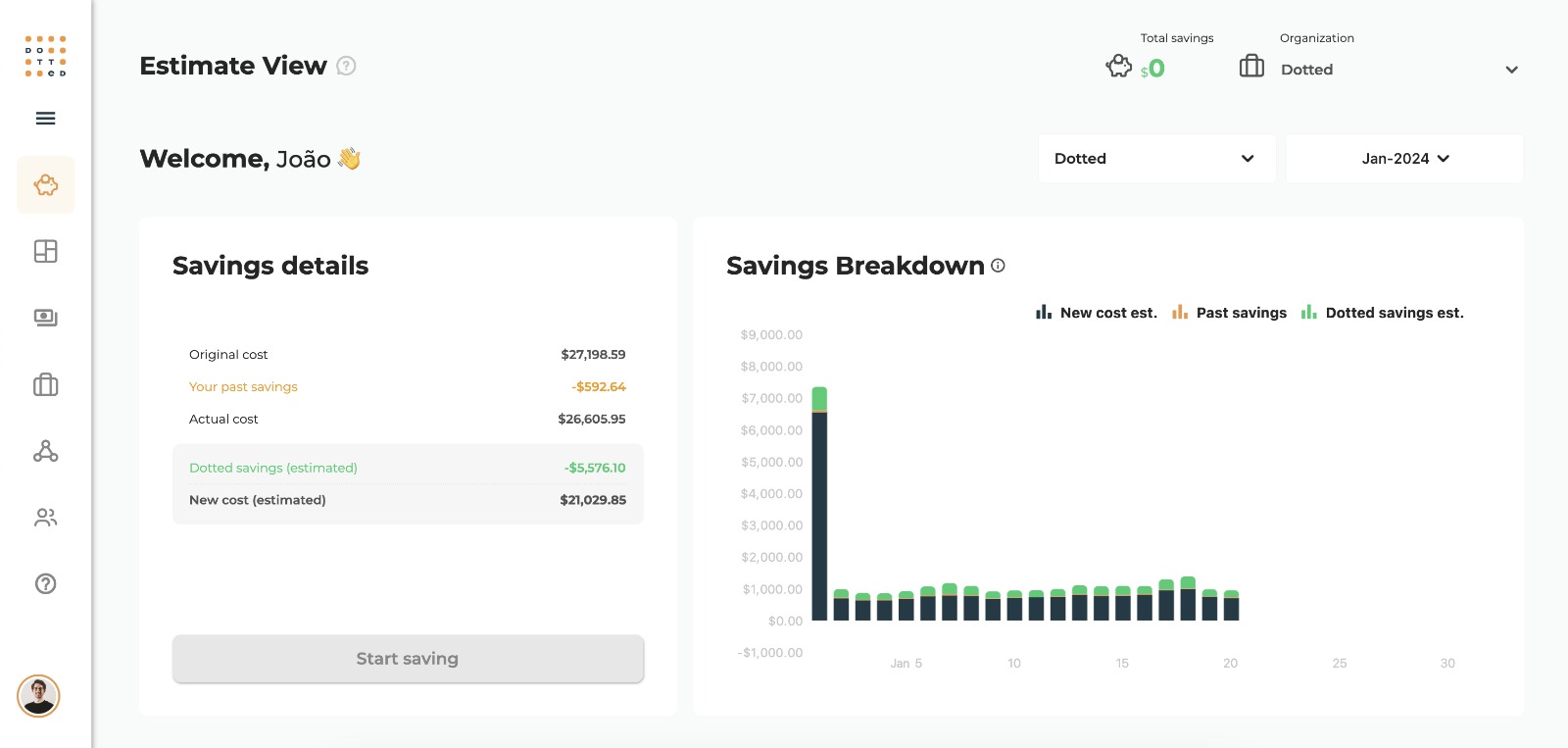
Task: Toggle Past savings legend series
Action: click(x=1230, y=313)
